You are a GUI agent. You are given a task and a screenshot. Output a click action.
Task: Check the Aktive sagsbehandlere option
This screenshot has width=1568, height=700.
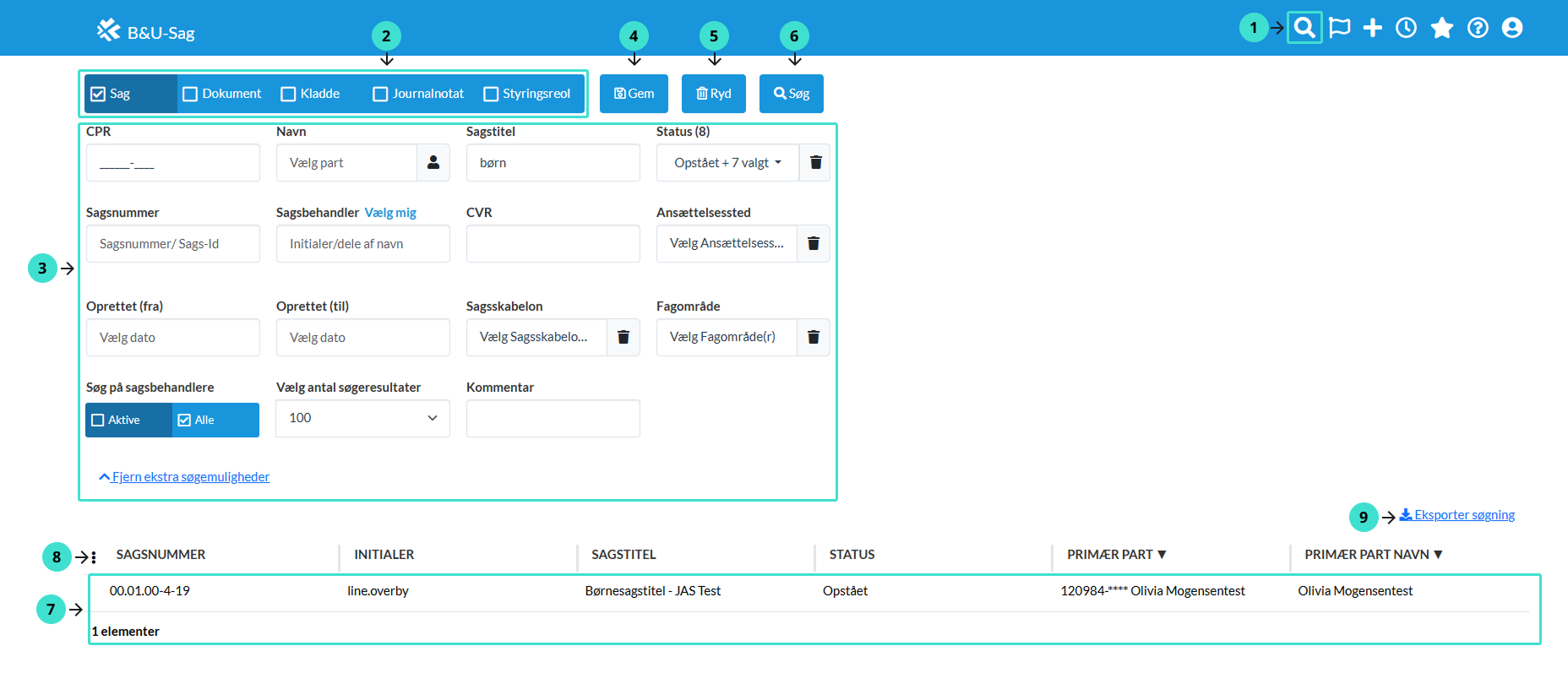[99, 420]
